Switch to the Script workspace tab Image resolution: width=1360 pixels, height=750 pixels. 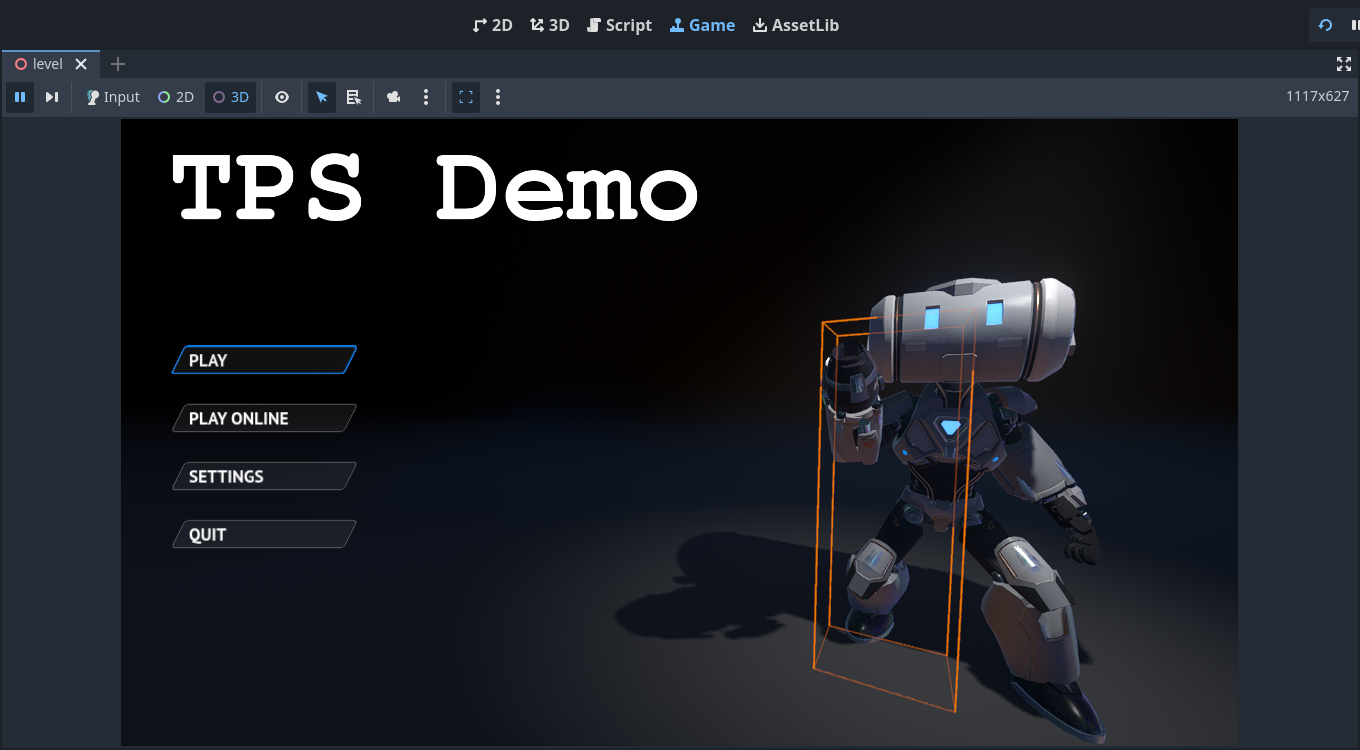tap(619, 25)
